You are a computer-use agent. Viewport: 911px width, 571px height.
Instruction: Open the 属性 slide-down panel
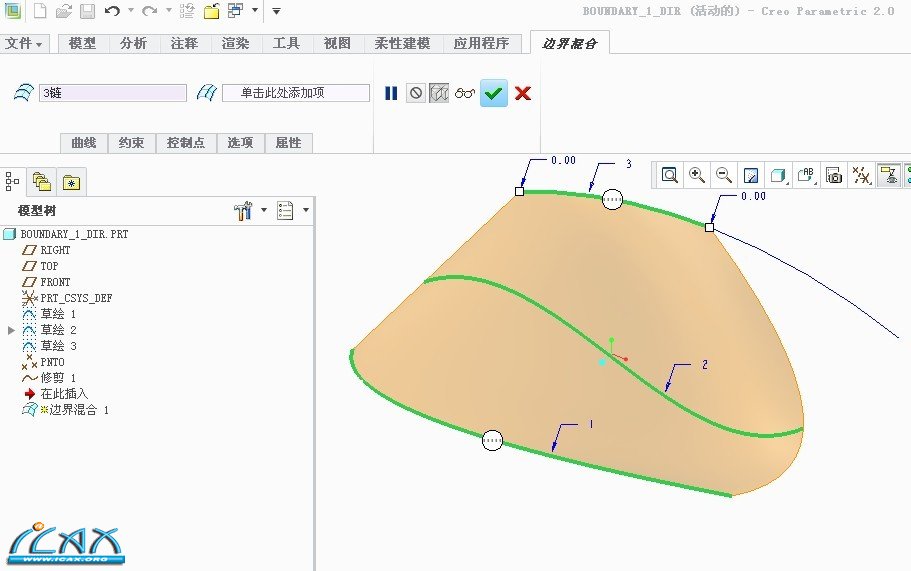point(288,143)
